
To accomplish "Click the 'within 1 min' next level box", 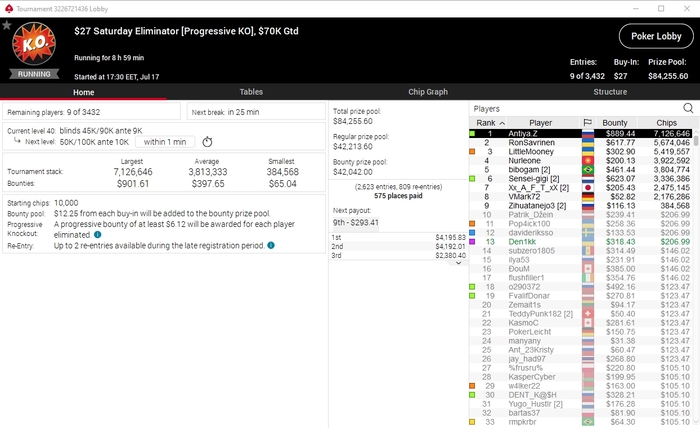I will coord(165,142).
